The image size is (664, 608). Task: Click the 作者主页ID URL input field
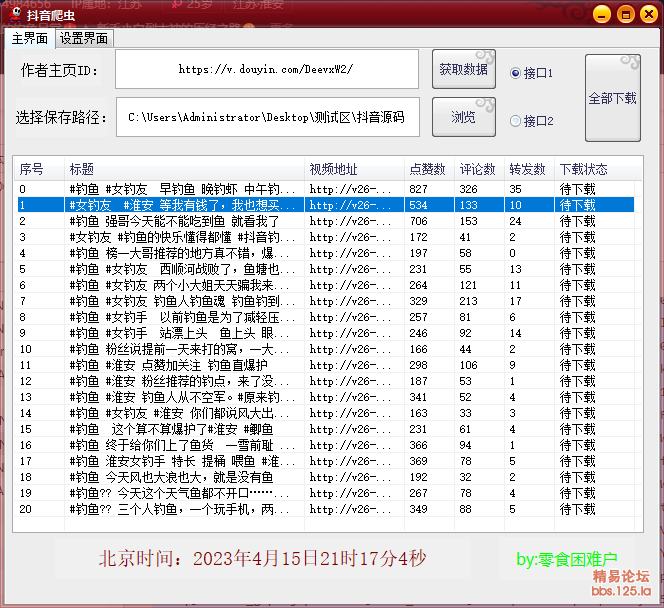[267, 69]
